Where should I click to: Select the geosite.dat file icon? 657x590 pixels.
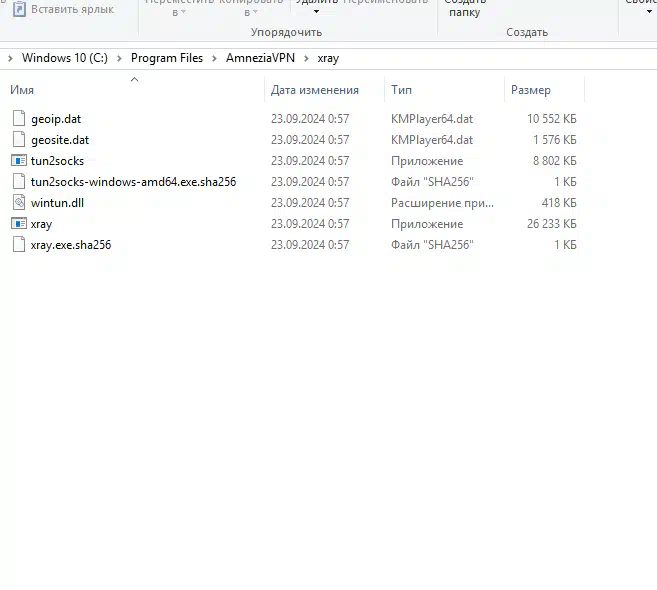tap(19, 140)
